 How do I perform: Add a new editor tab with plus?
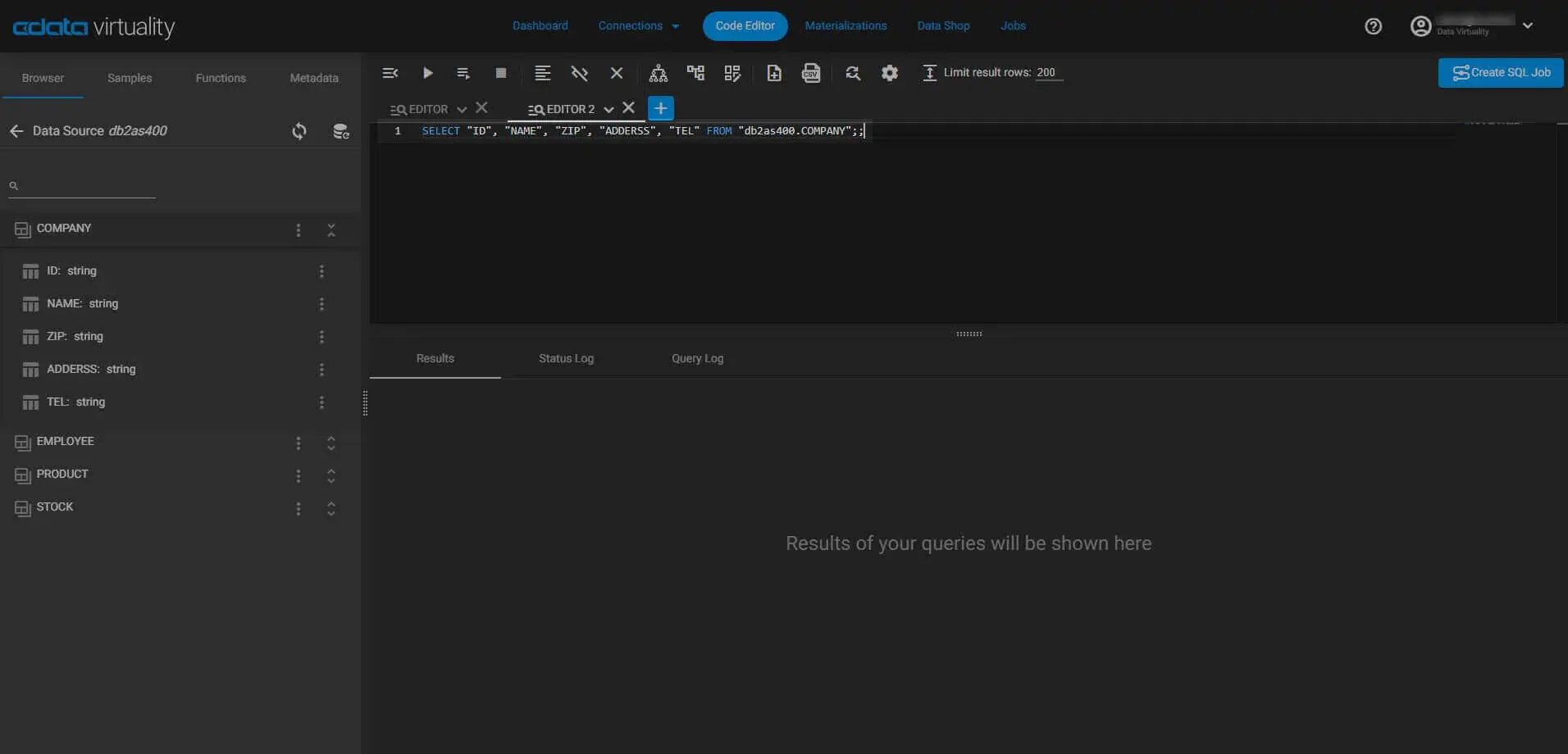point(660,108)
